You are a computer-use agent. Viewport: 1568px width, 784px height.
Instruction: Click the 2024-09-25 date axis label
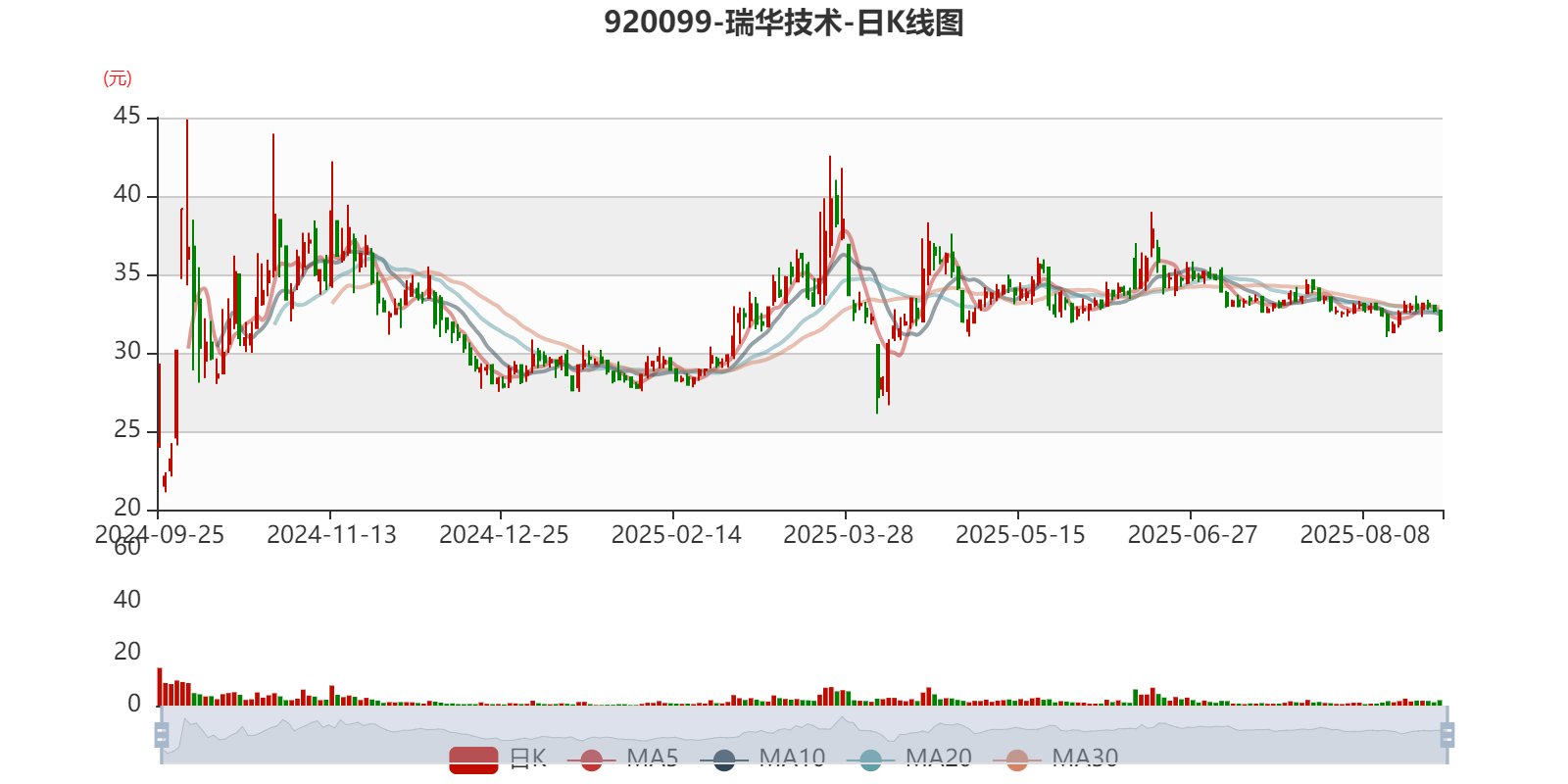(x=160, y=534)
